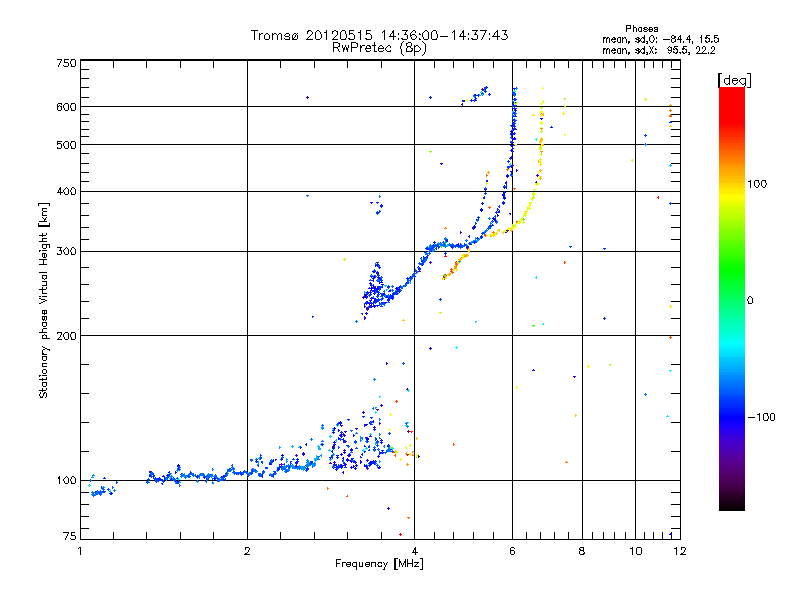Click the 'Frequency [MHz]' axis title
800x600 pixels.
click(379, 564)
